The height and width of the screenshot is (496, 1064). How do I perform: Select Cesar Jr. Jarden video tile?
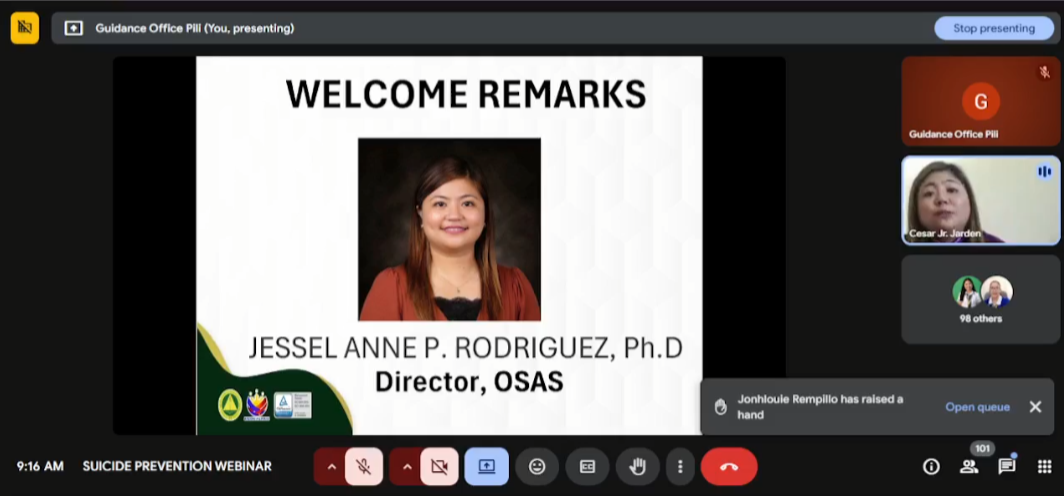coord(980,200)
